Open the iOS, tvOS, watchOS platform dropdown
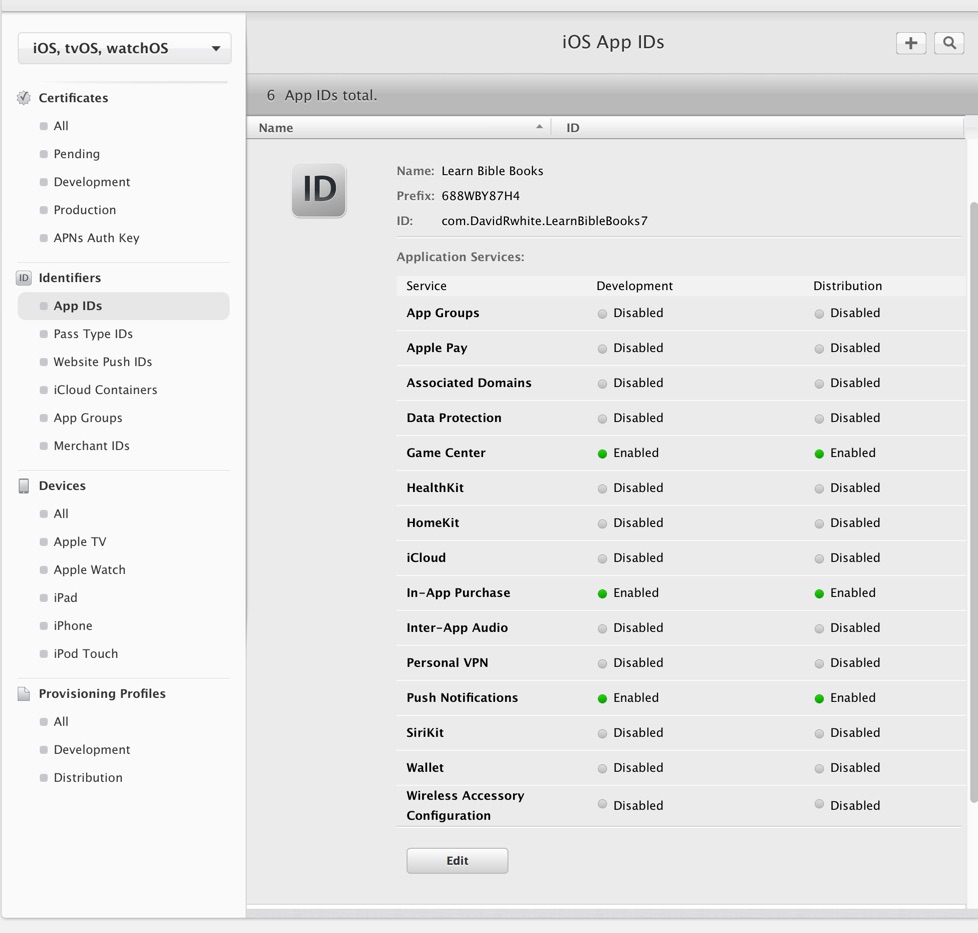The width and height of the screenshot is (978, 933). pyautogui.click(x=124, y=48)
